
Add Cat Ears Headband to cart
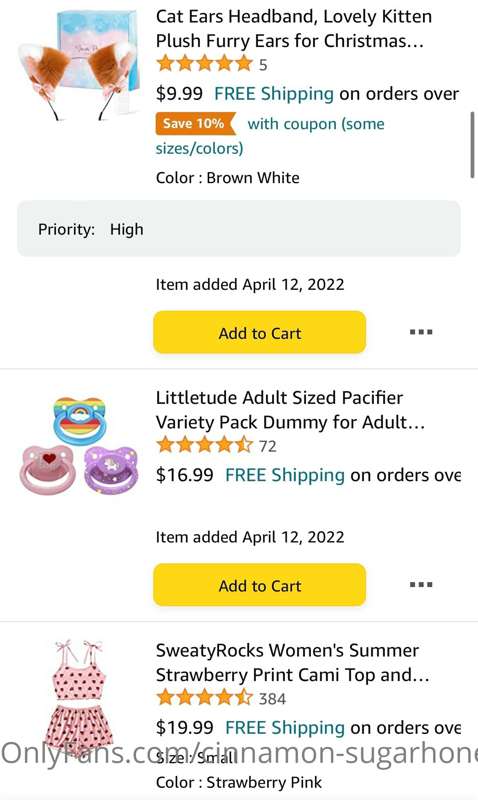pyautogui.click(x=260, y=333)
